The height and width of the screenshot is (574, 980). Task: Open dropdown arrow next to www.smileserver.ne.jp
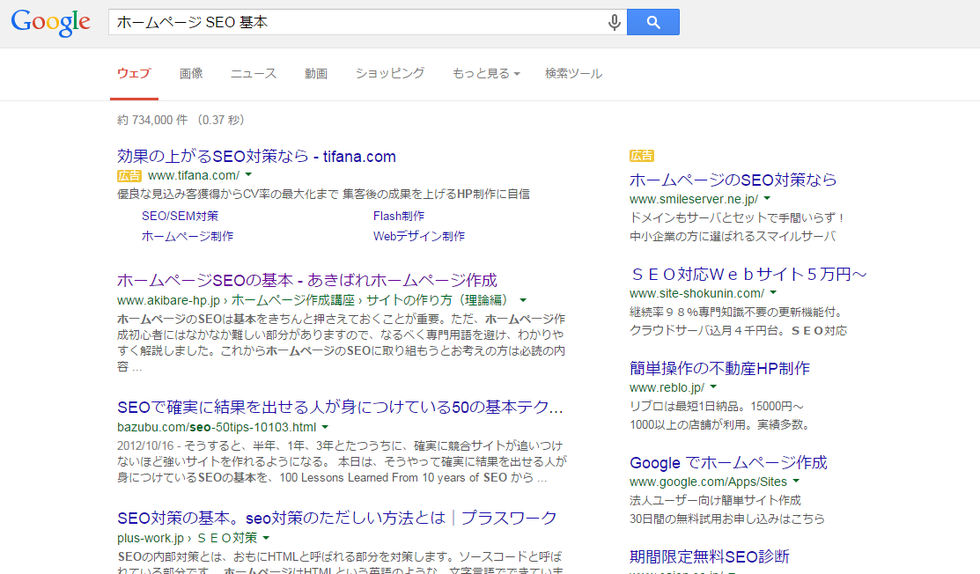767,200
